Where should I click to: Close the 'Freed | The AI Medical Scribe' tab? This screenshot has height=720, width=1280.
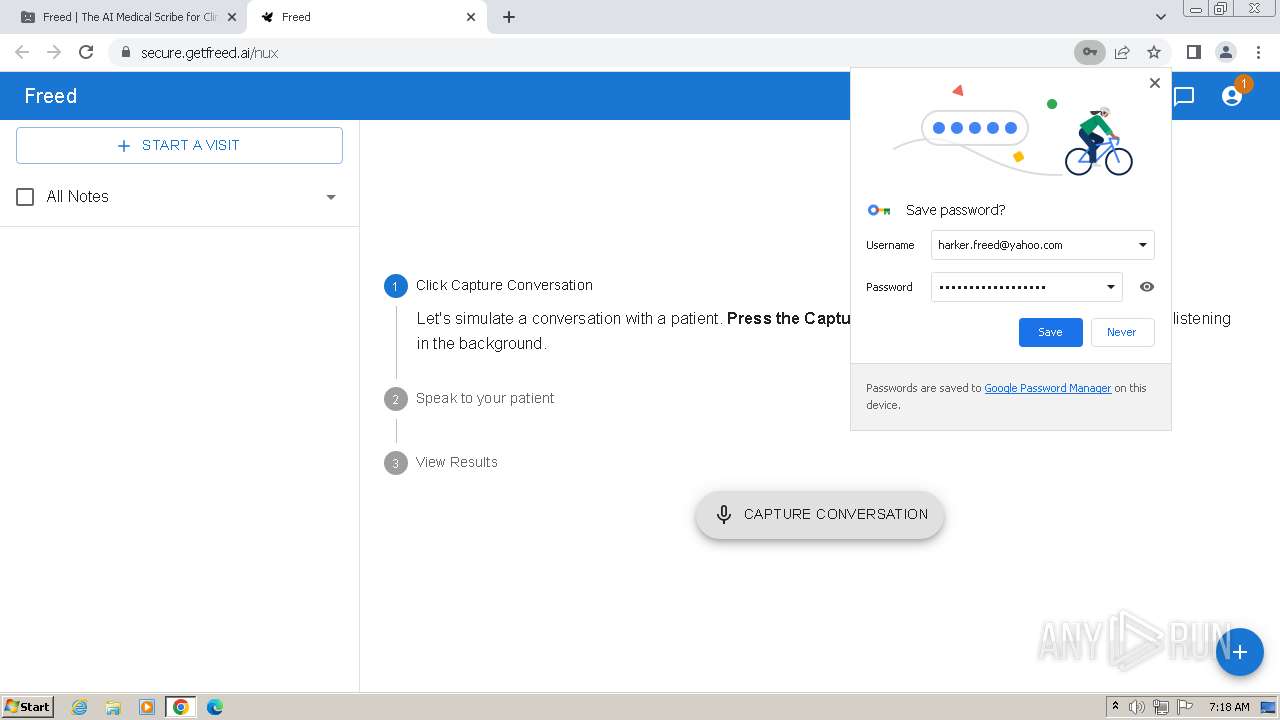click(231, 17)
